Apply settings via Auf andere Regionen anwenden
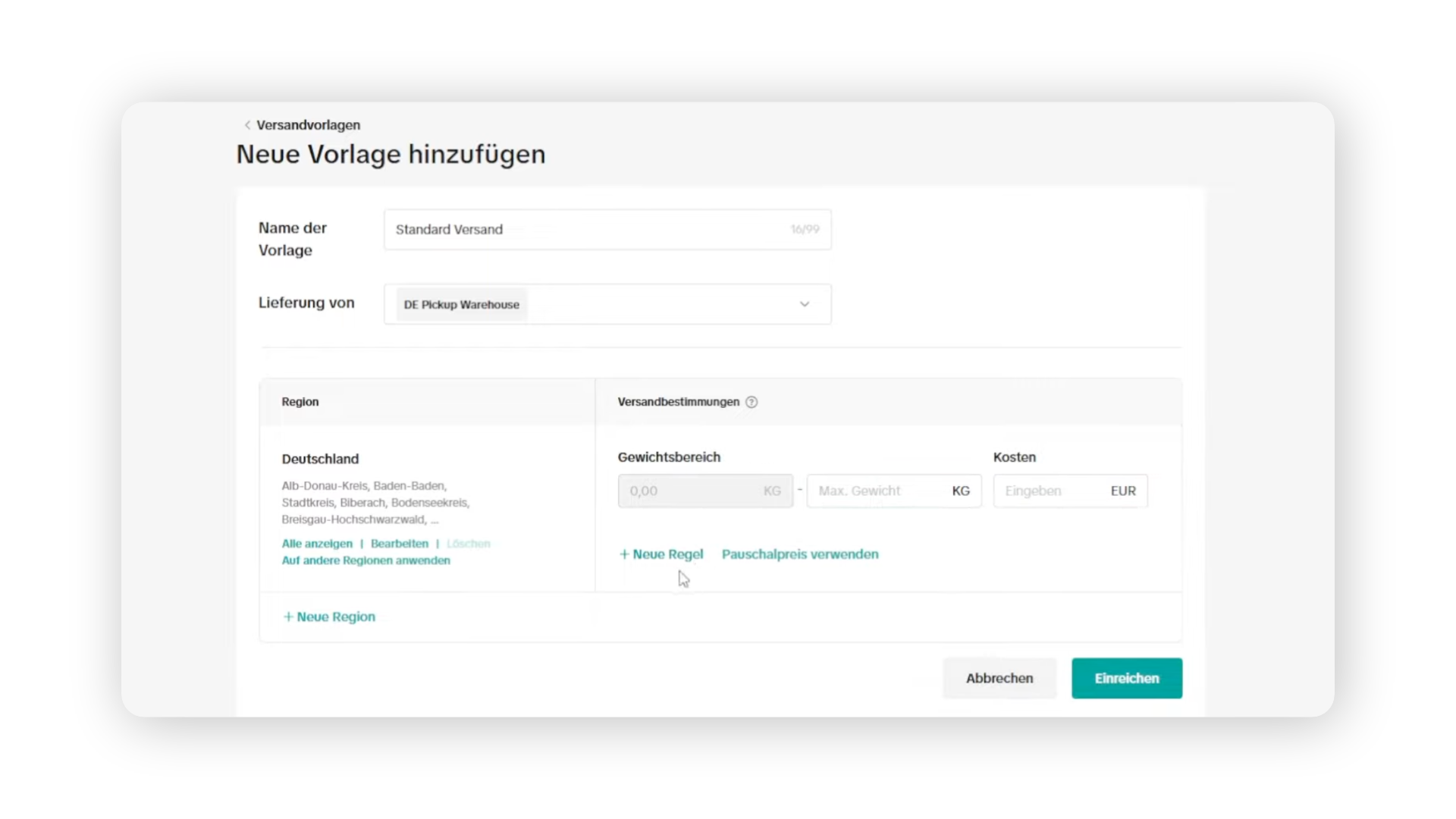Viewport: 1456px width, 819px height. pos(366,560)
